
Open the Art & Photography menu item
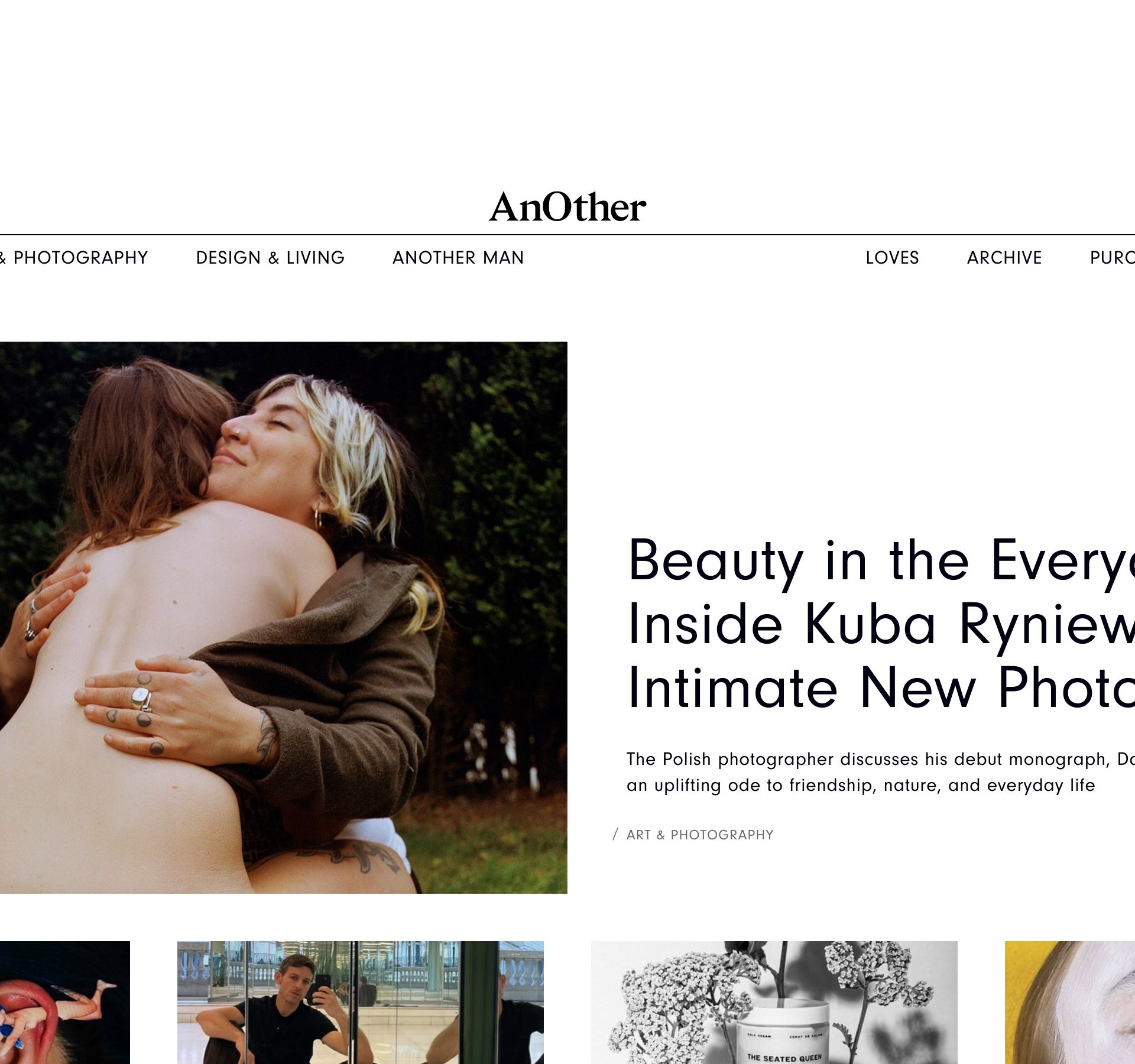74,258
